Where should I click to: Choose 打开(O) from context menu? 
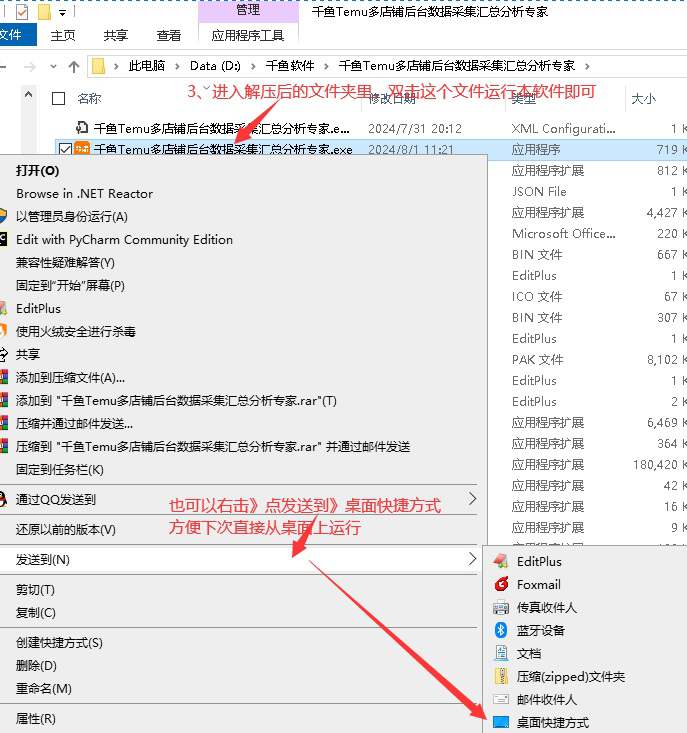[37, 171]
